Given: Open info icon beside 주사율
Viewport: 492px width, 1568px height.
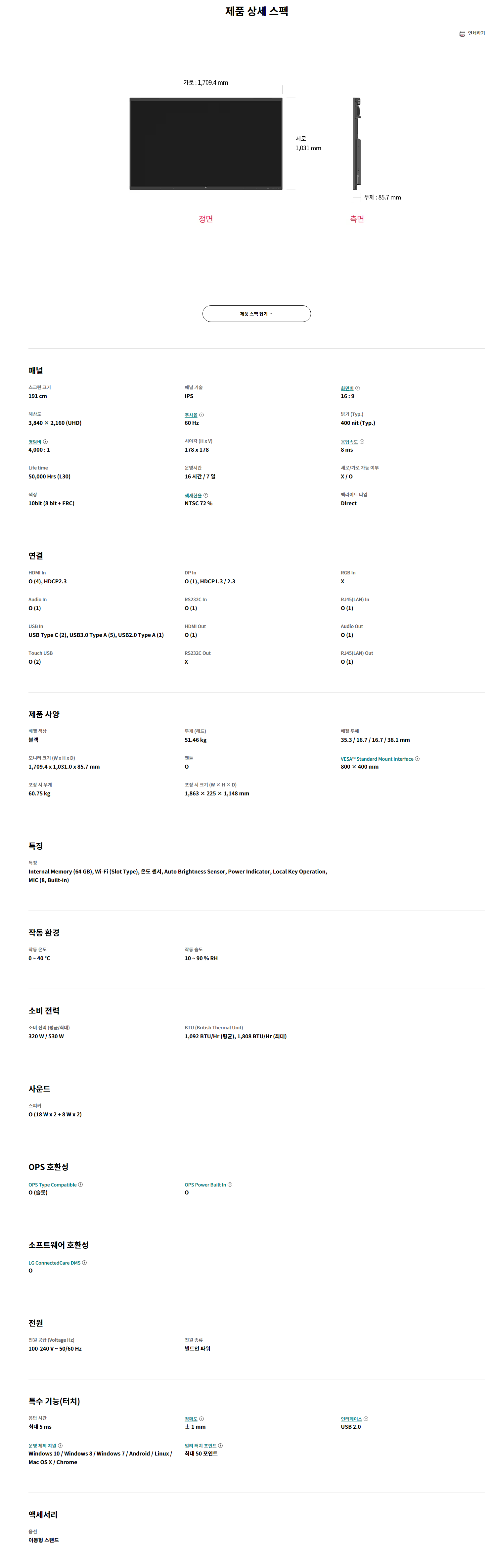Looking at the screenshot, I should pos(201,415).
